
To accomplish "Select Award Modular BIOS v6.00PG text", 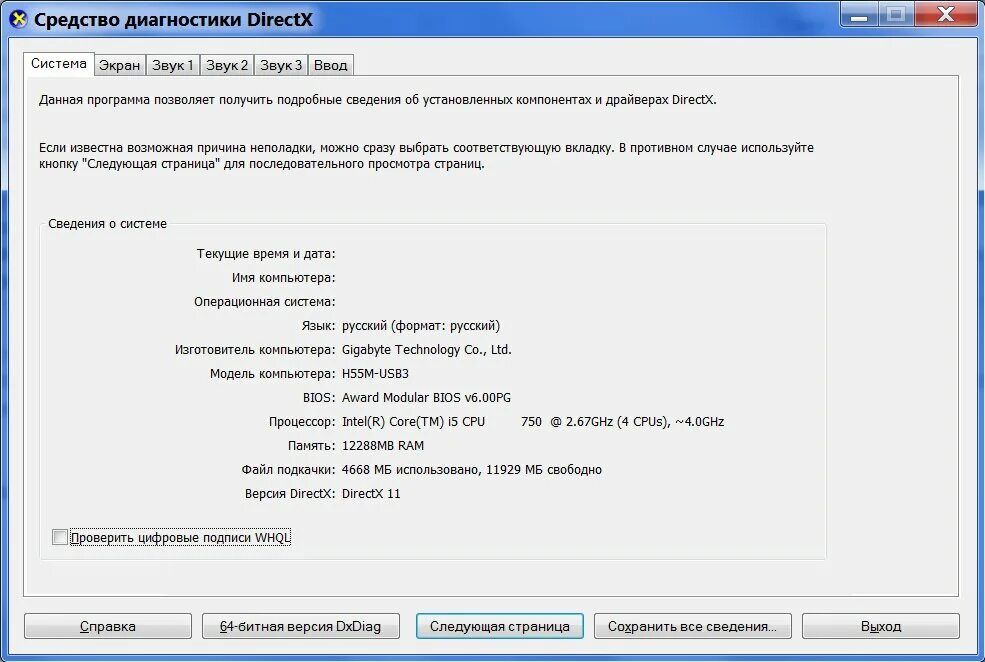I will [x=426, y=398].
